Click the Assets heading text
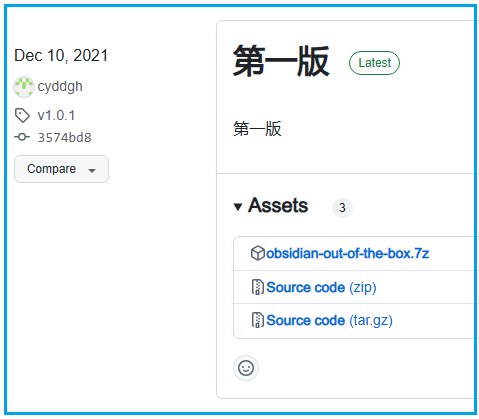Image resolution: width=479 pixels, height=419 pixels. [x=278, y=205]
